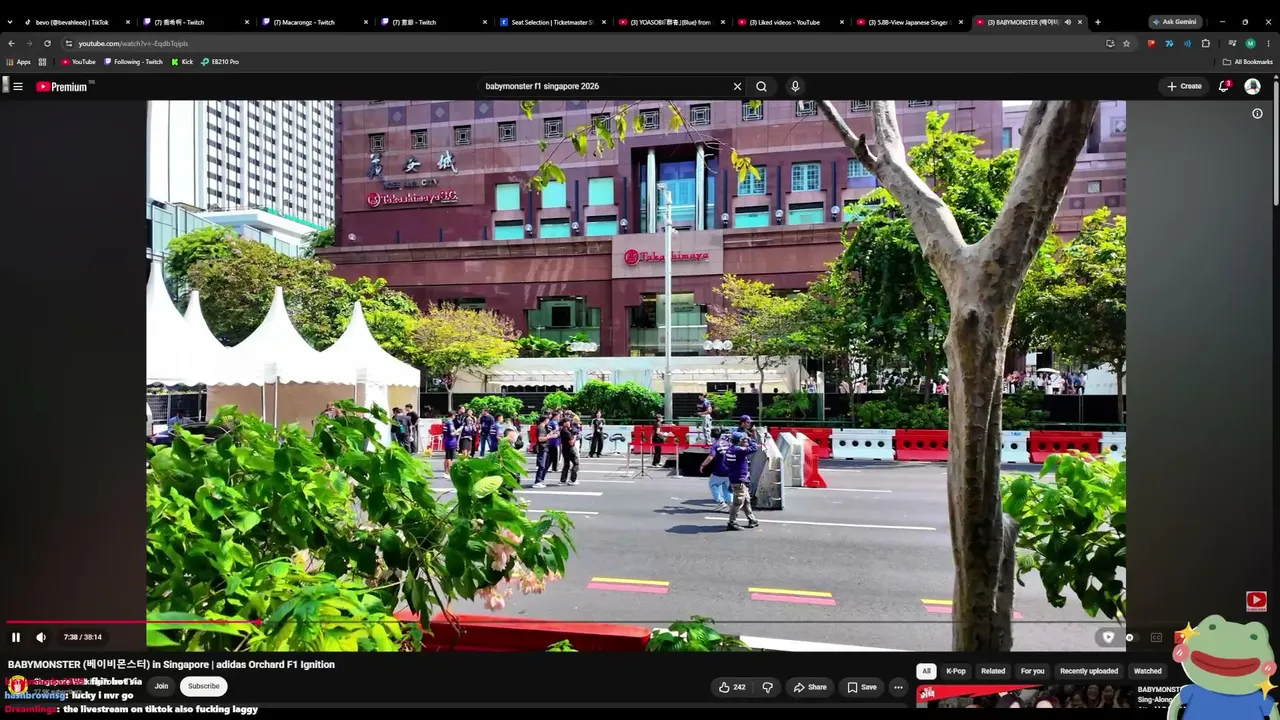Show the video info card icon
Screen dimensions: 1280x720
(x=1257, y=113)
